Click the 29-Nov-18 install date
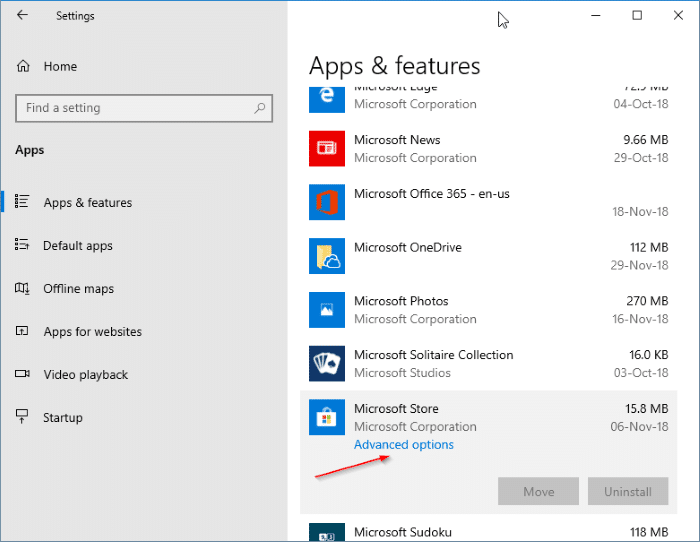Screen dimensions: 700x542 (x=640, y=265)
